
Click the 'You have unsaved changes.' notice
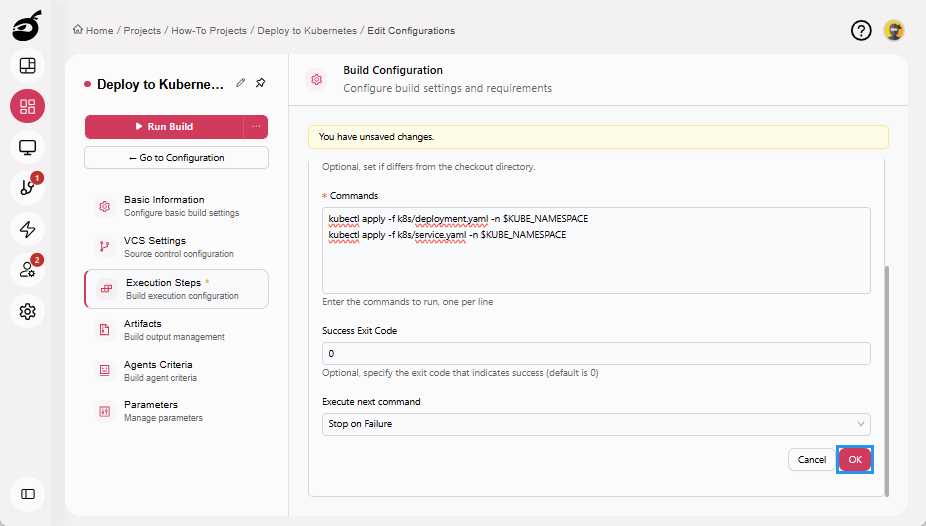tap(598, 136)
